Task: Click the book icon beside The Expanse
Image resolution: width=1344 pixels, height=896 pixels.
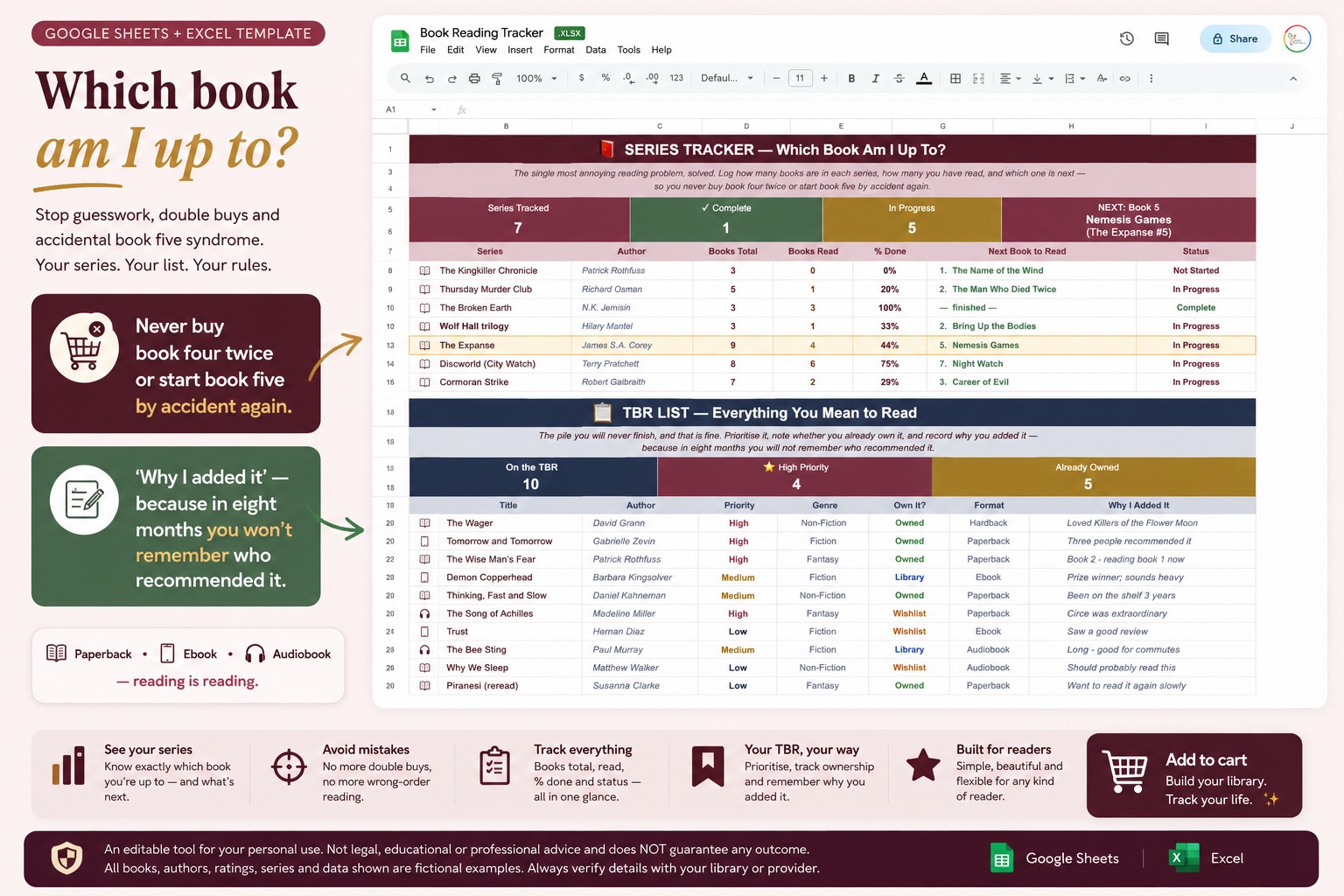Action: click(424, 345)
